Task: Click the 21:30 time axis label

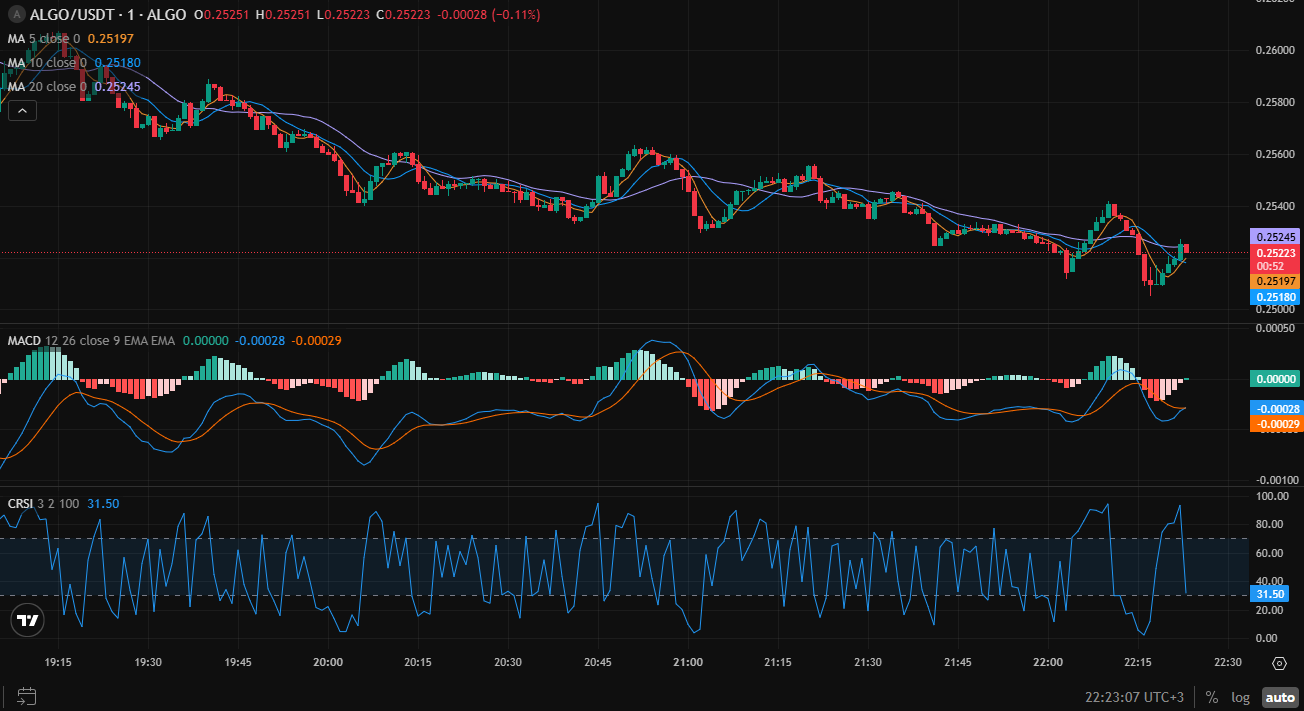Action: pos(868,663)
